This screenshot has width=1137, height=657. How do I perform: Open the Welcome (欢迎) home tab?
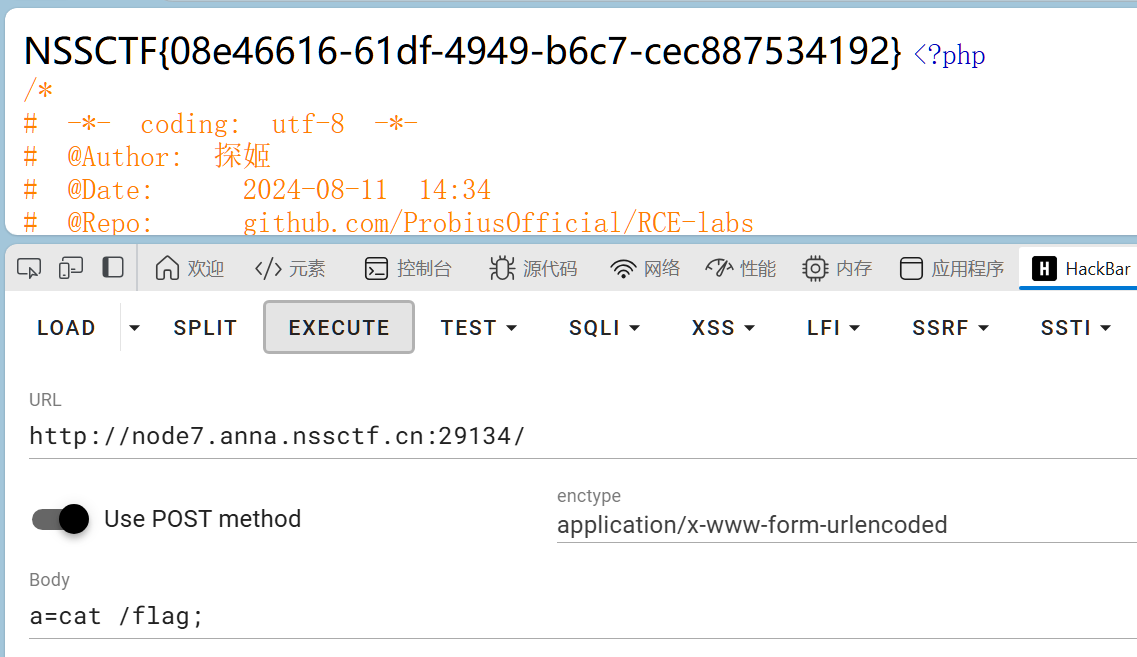click(190, 268)
